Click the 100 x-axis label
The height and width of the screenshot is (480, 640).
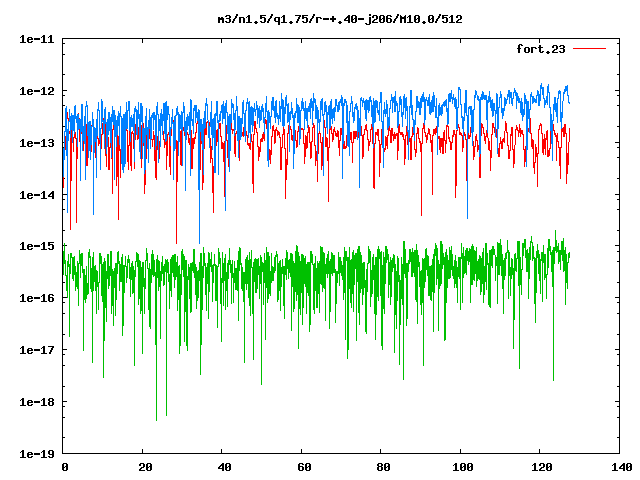(x=463, y=467)
